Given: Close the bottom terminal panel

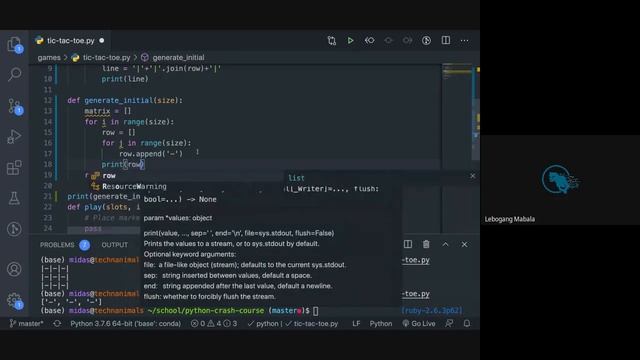Looking at the screenshot, I should tap(464, 244).
